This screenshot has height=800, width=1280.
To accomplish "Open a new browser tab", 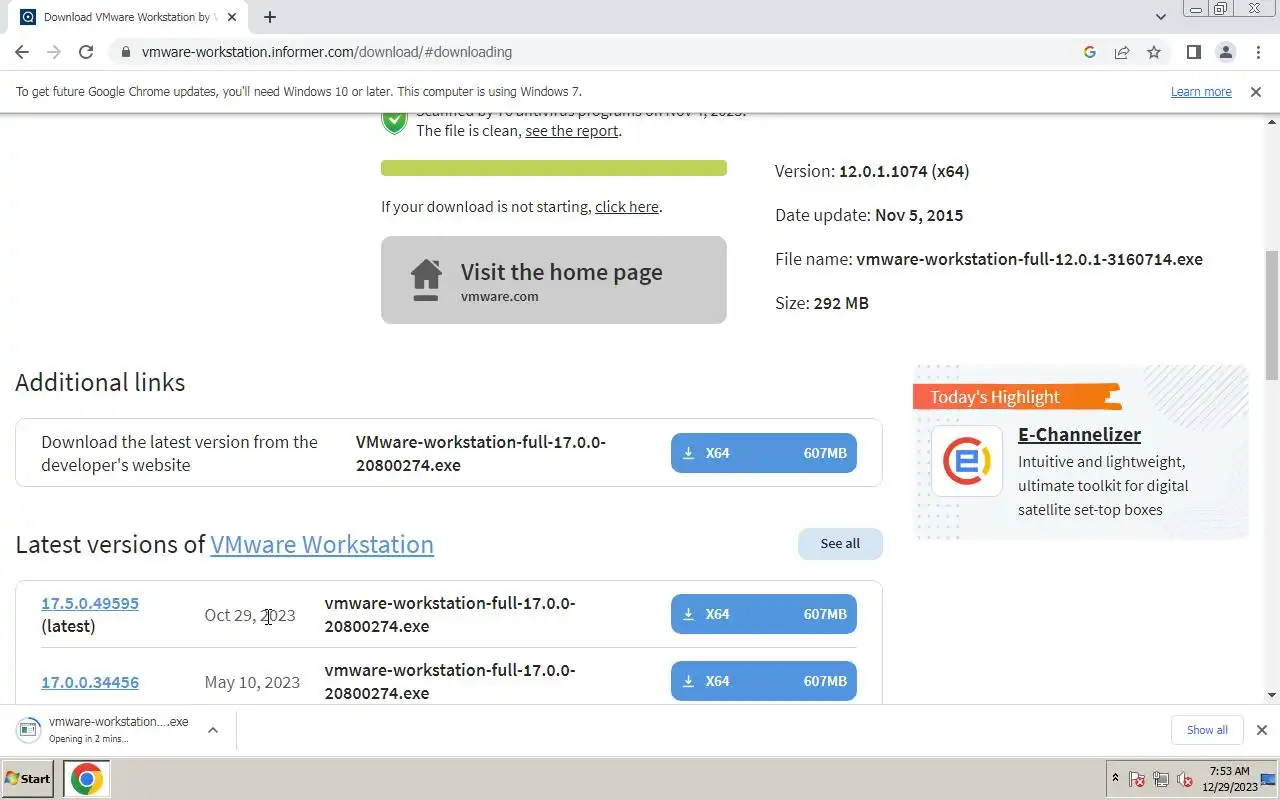I will pos(270,17).
